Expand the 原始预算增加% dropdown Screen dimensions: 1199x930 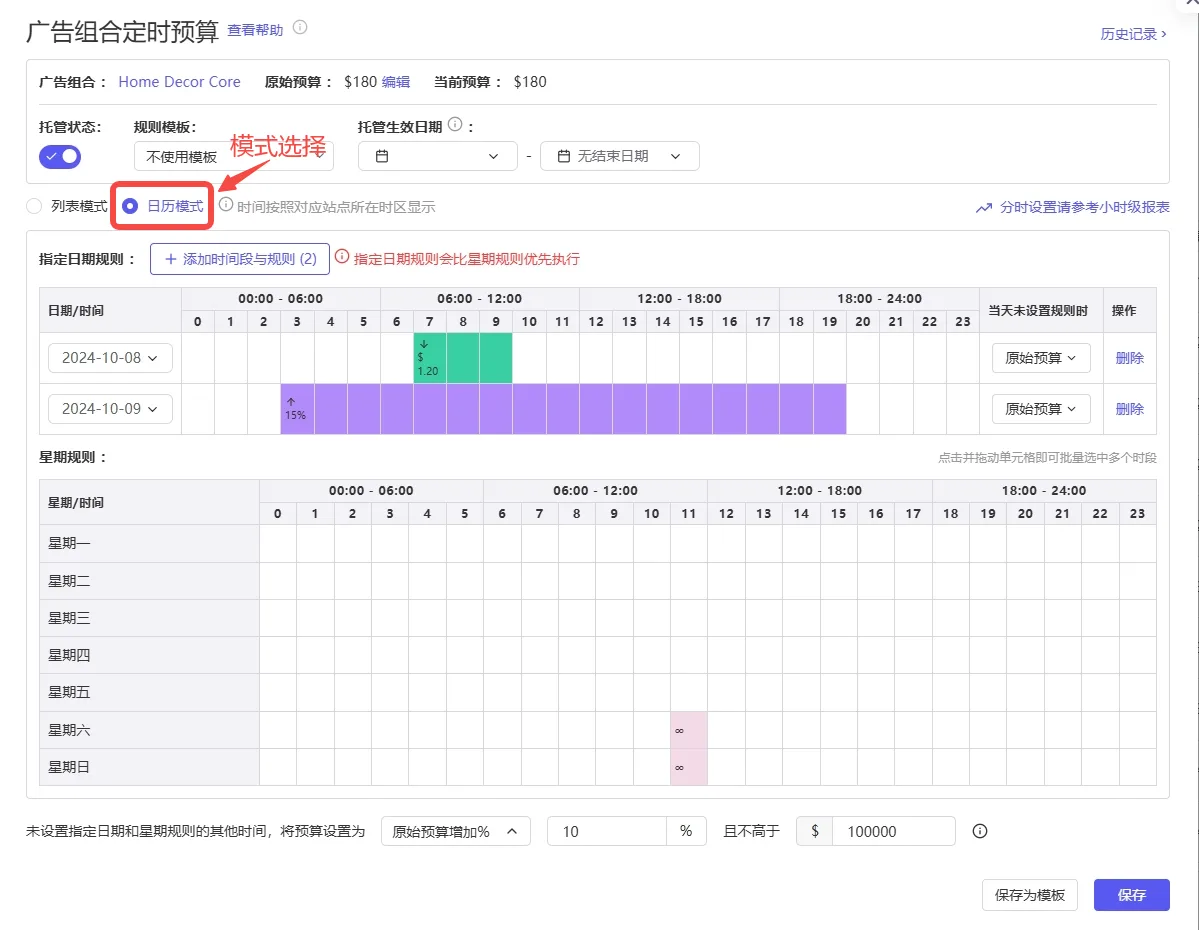456,831
